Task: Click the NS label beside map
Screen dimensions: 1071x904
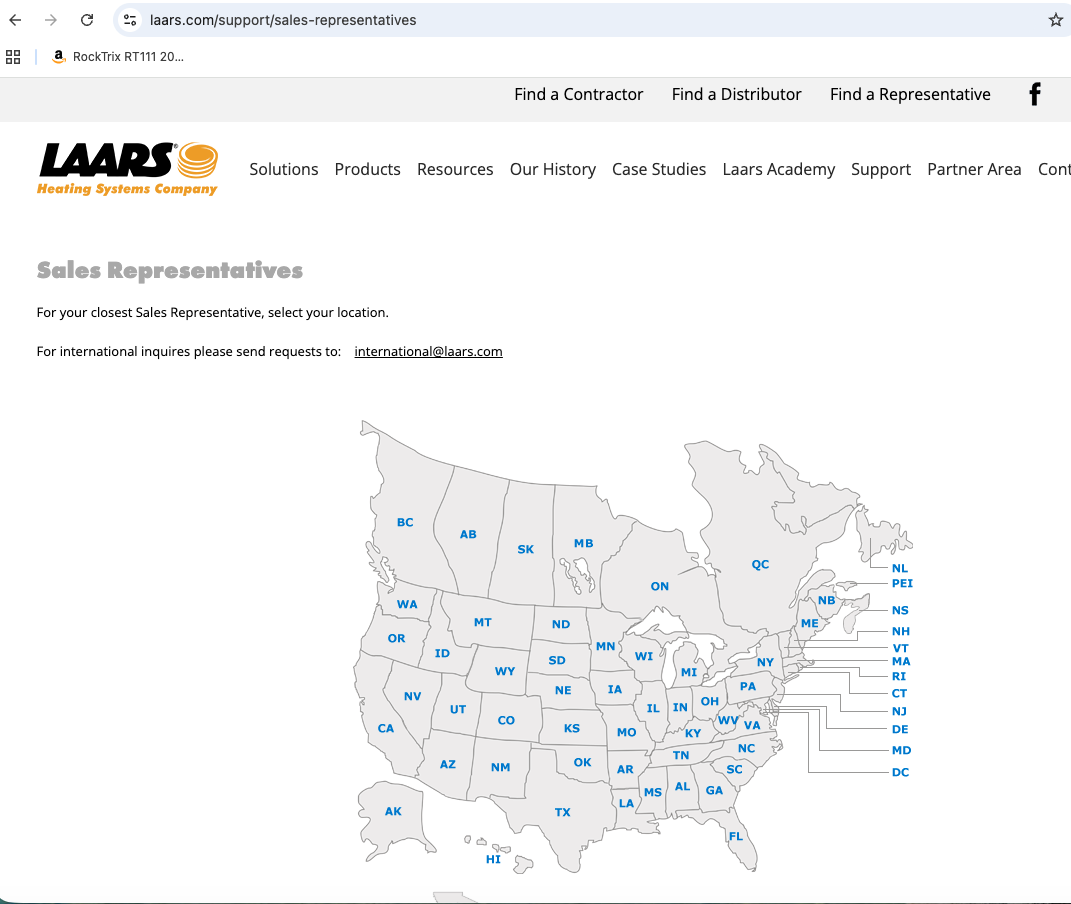Action: click(900, 611)
